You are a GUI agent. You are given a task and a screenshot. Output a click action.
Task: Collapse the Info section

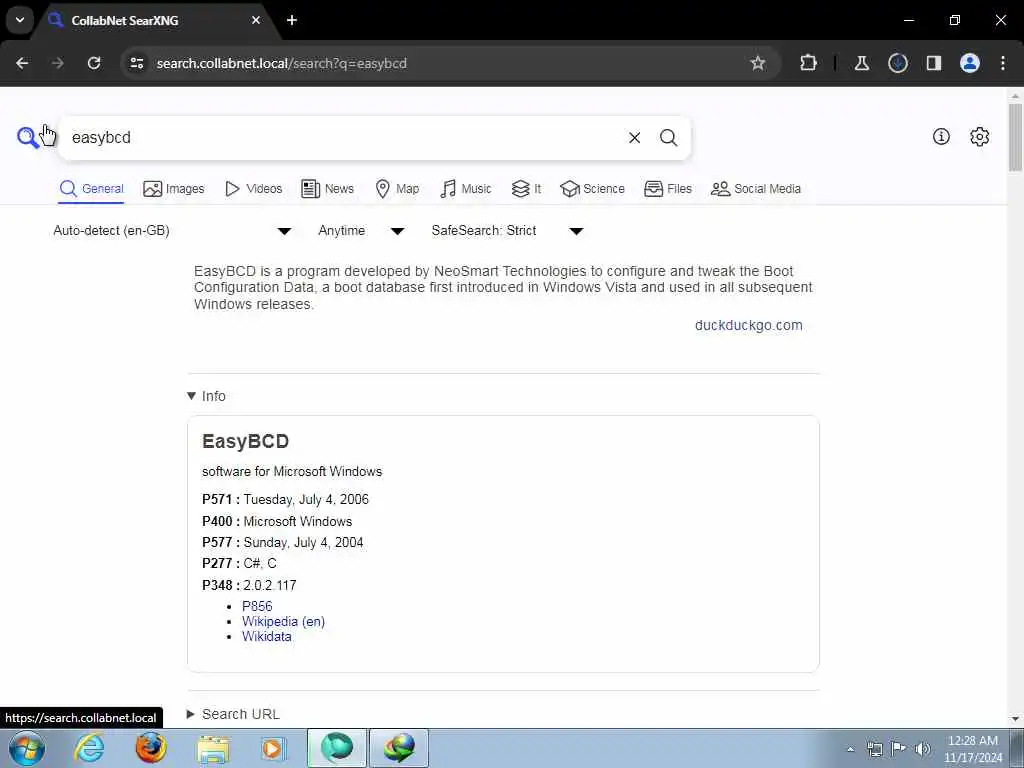(206, 396)
